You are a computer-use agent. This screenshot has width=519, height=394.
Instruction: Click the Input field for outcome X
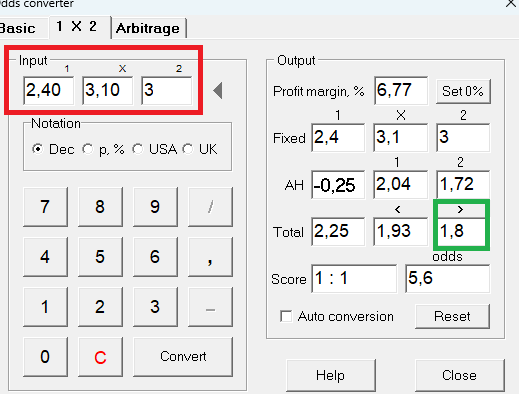tap(107, 90)
